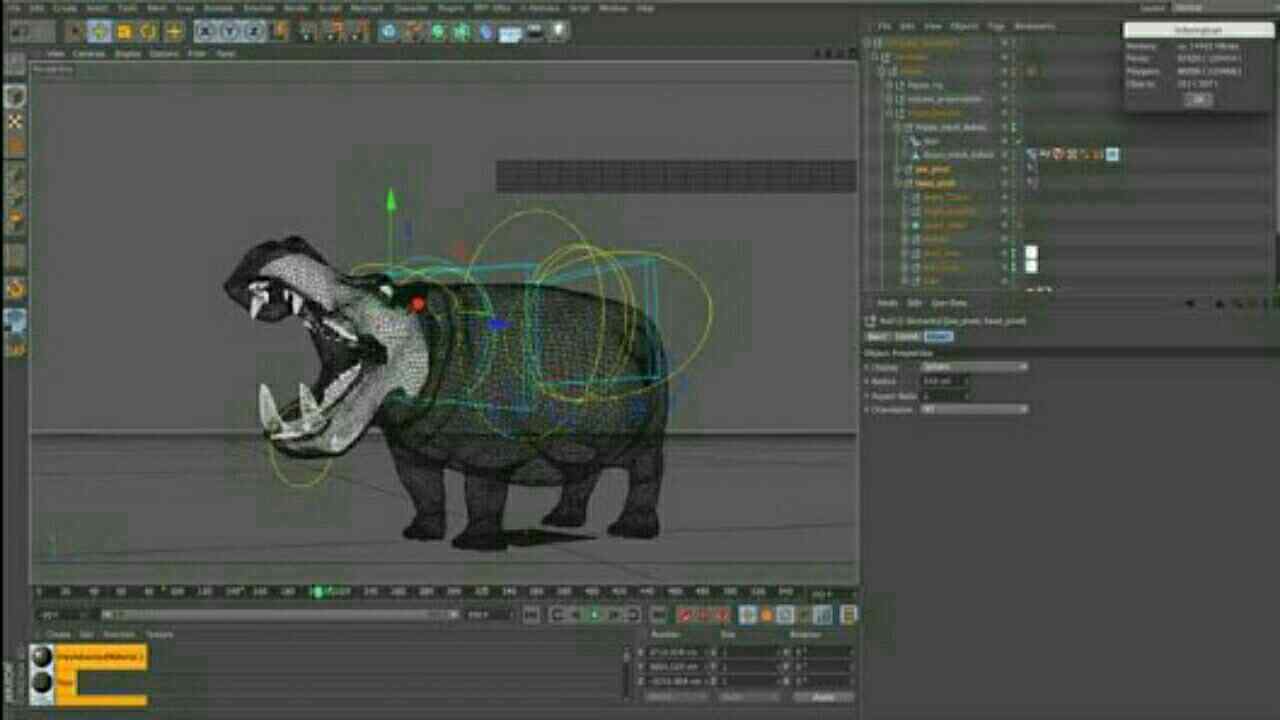Screen dimensions: 1280x720
Task: Click the Light object toolbar icon
Action: [x=557, y=31]
